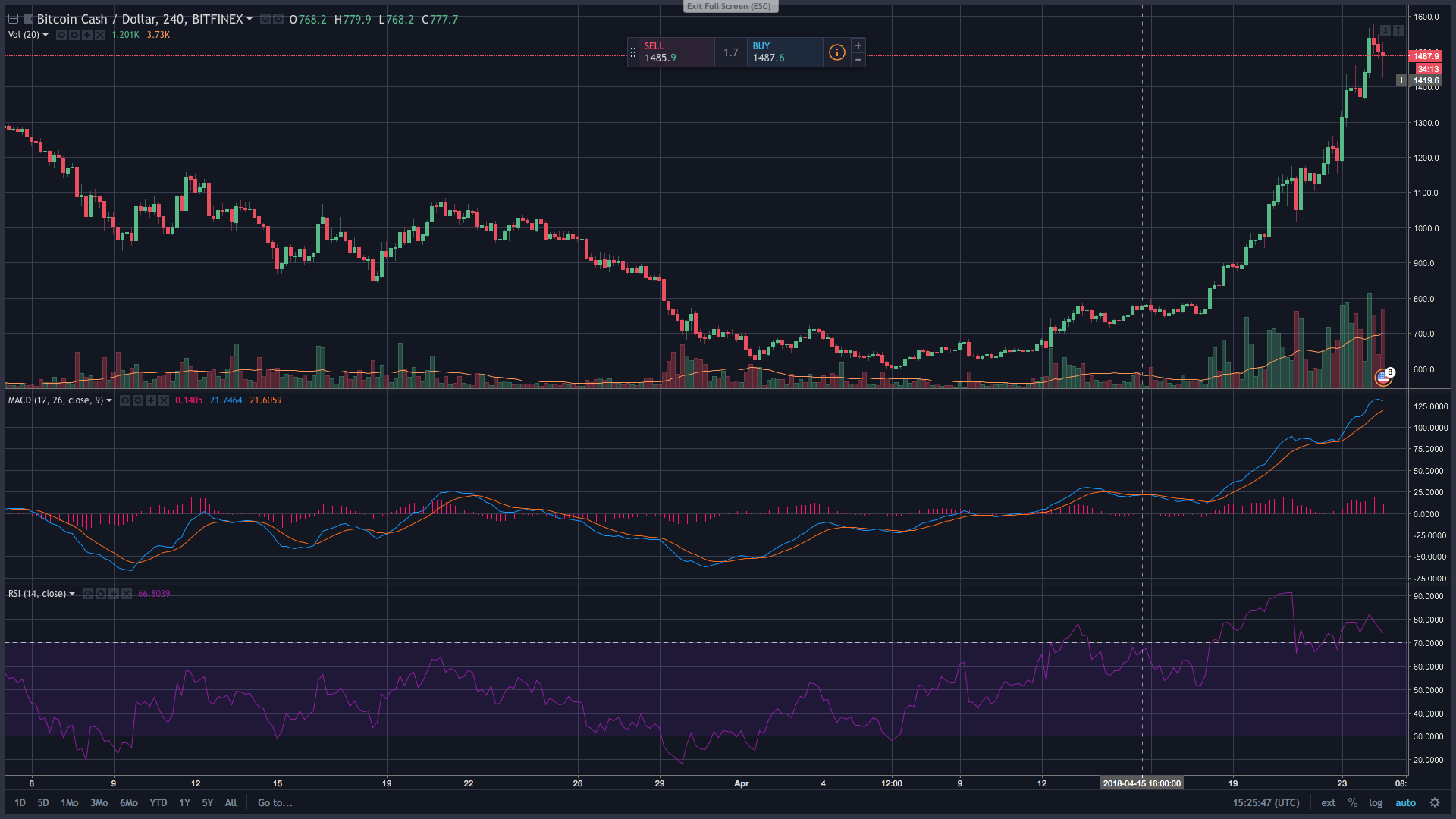
Task: Increase order quantity with plus stepper
Action: click(858, 45)
